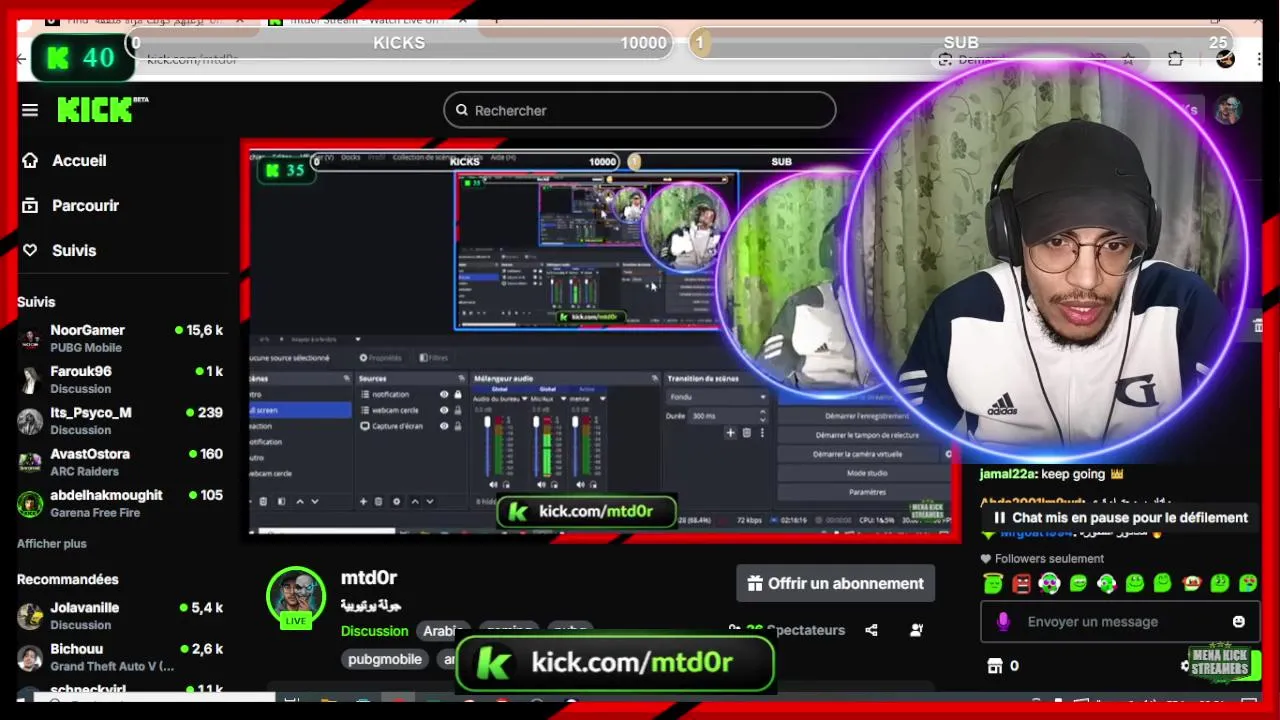Click the Durée 300 ms stepper

[763, 415]
